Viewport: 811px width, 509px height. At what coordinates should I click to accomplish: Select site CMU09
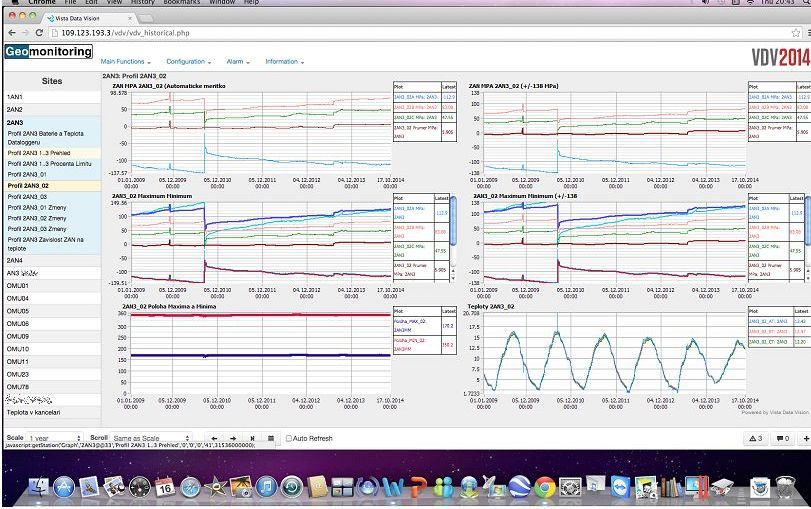pos(52,336)
